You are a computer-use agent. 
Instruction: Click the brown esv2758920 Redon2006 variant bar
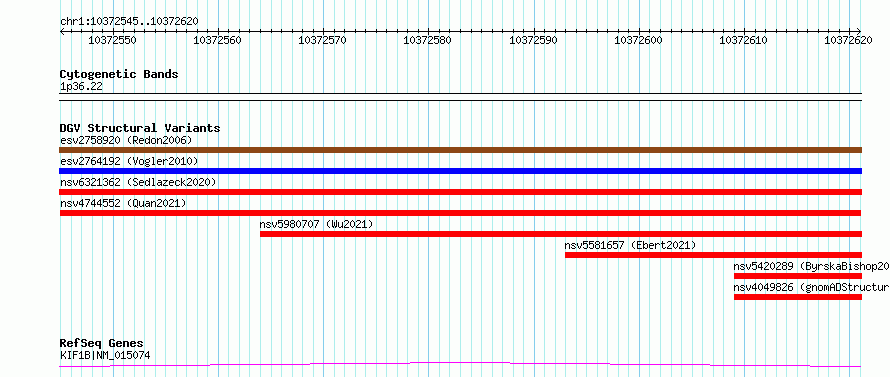[460, 150]
